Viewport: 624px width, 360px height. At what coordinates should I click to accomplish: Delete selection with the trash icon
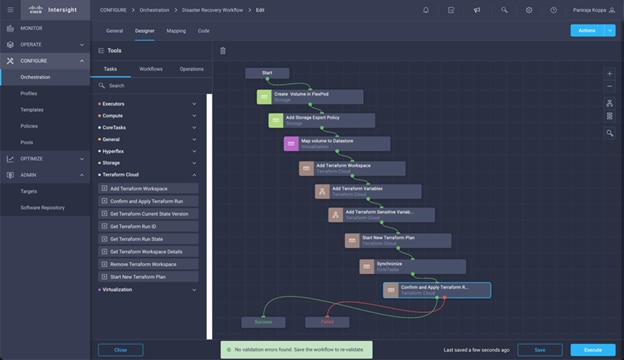[223, 51]
